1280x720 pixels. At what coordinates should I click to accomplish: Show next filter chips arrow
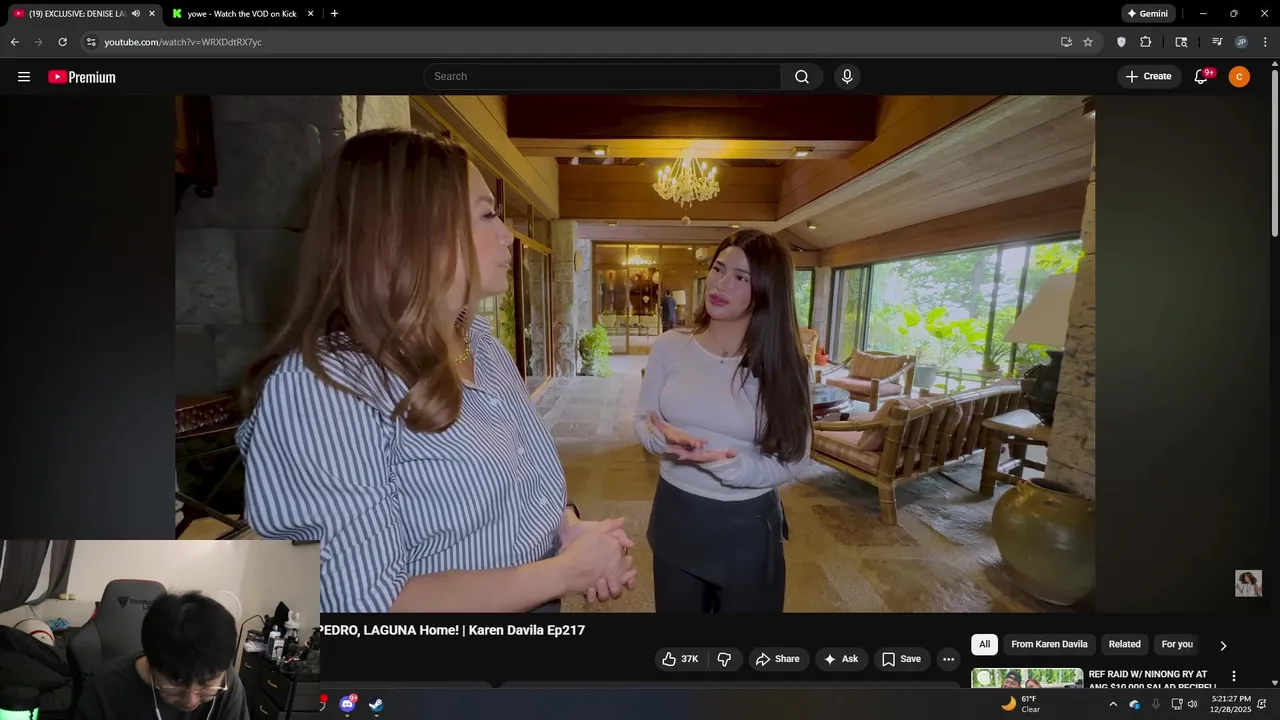tap(1222, 645)
